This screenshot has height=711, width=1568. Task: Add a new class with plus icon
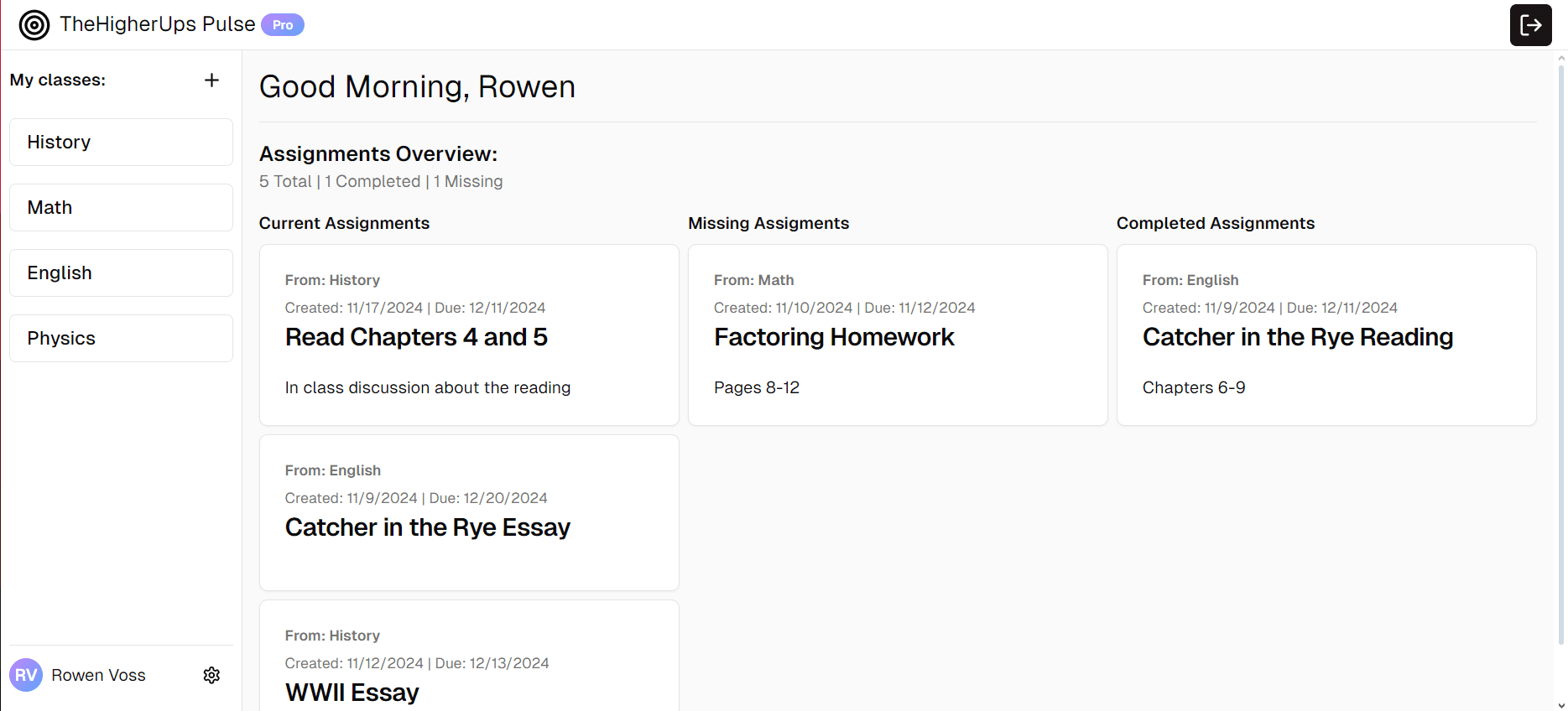[211, 80]
